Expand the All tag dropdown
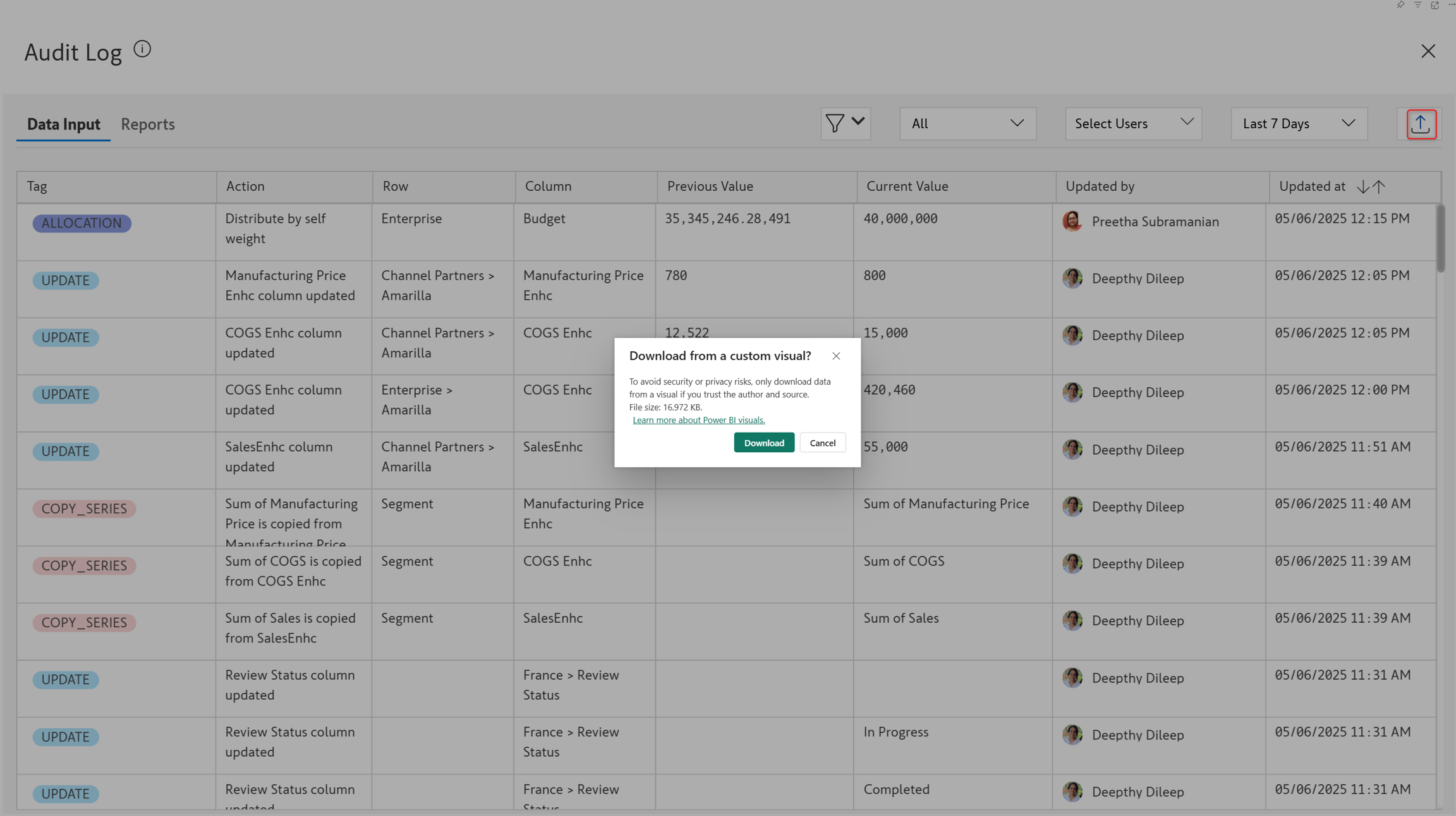This screenshot has width=1456, height=816. [968, 124]
